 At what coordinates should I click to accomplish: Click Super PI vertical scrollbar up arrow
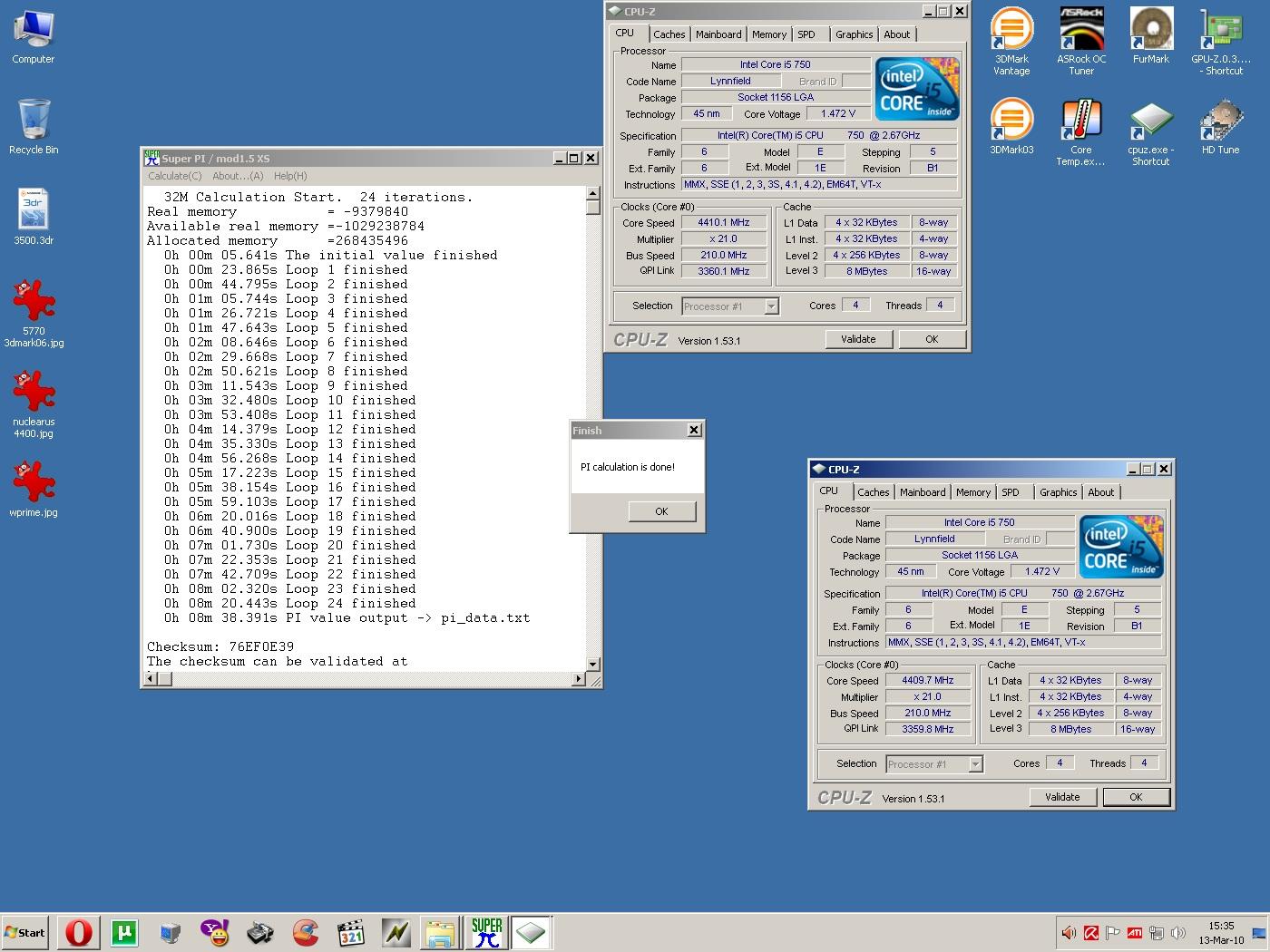coord(592,193)
